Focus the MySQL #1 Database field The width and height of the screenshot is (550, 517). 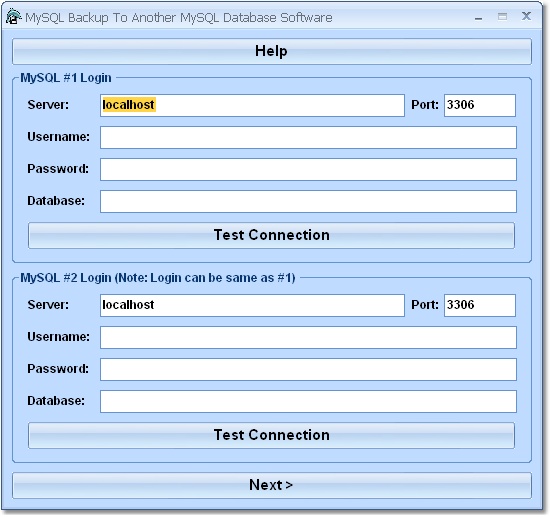(x=308, y=201)
